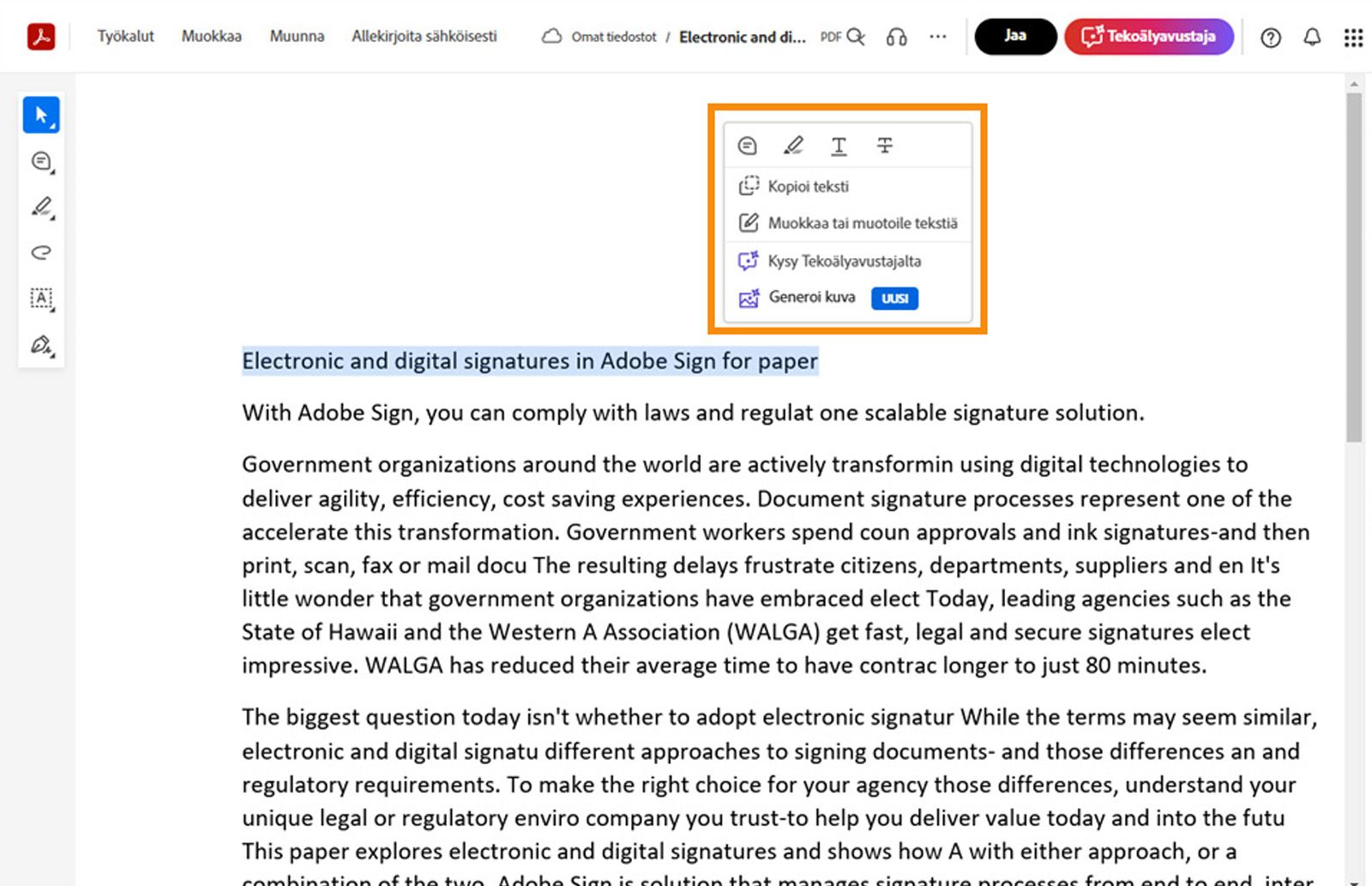The height and width of the screenshot is (886, 1372).
Task: Open the apps grid launcher
Action: click(x=1353, y=37)
